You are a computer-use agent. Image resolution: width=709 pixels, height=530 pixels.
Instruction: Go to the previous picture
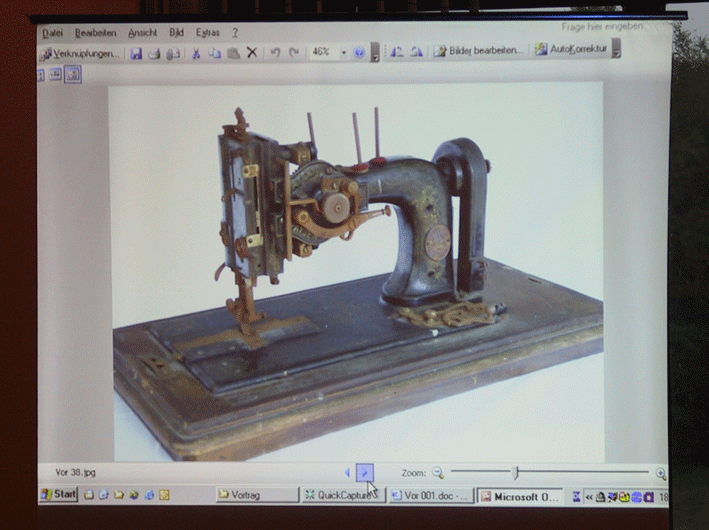coord(347,473)
